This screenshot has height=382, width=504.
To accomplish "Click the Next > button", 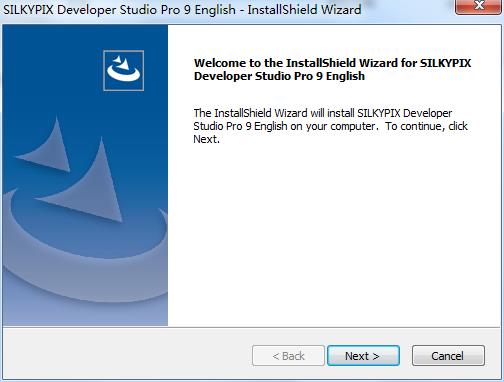I will pyautogui.click(x=363, y=356).
